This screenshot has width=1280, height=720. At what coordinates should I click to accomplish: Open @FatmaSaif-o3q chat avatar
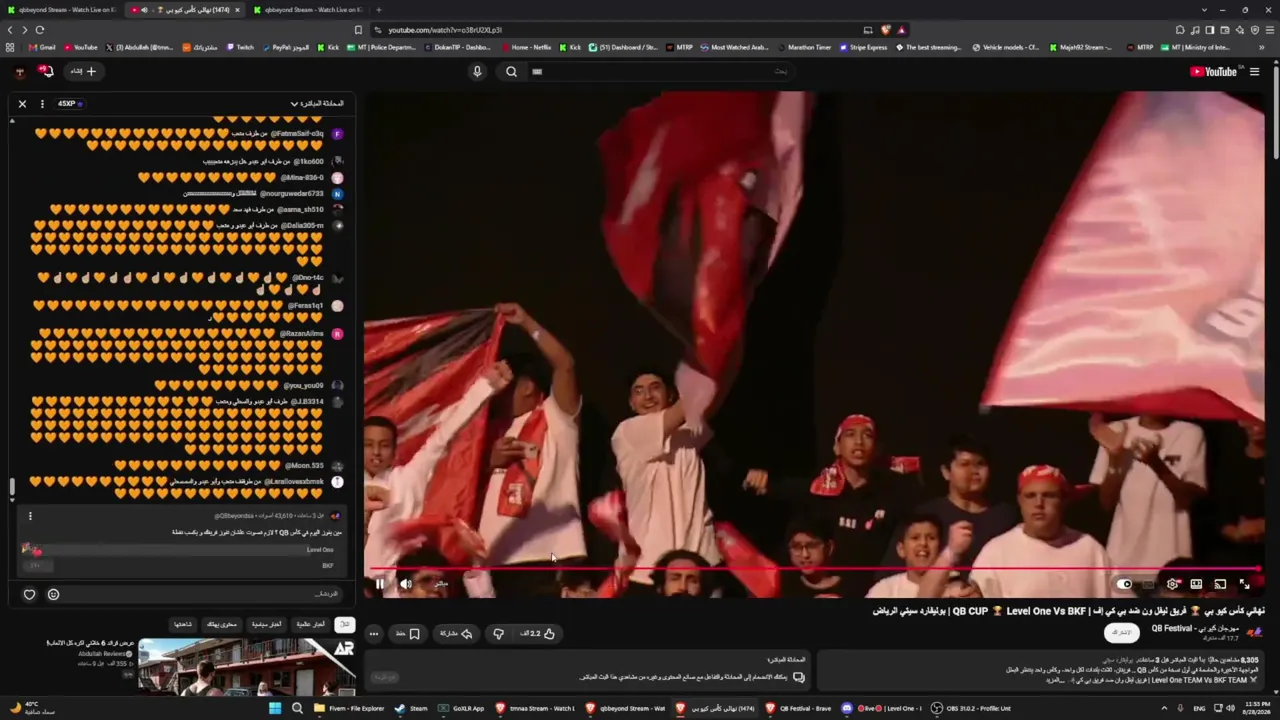337,133
